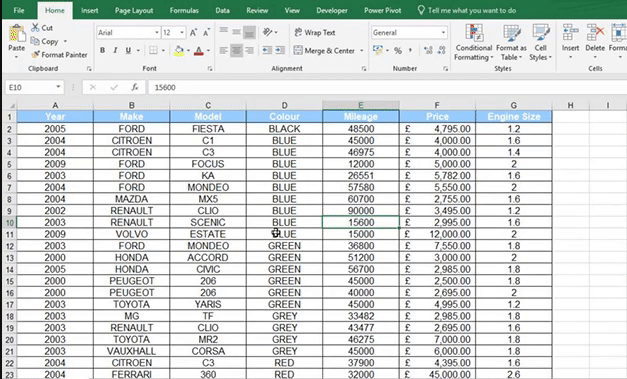Click the Delete cells icon
The height and width of the screenshot is (379, 627).
595,33
